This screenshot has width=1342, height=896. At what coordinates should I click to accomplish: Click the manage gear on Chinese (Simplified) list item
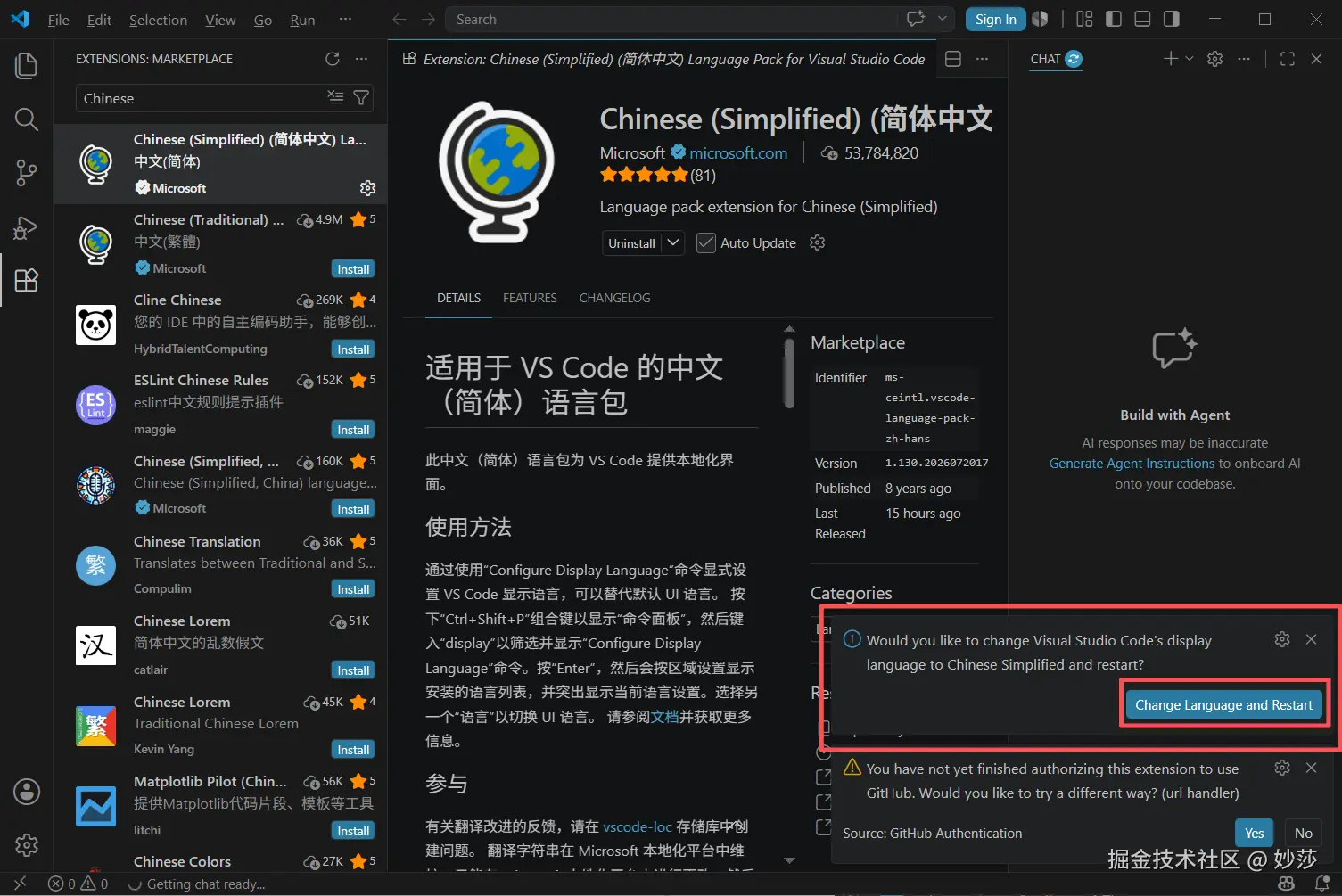coord(367,188)
